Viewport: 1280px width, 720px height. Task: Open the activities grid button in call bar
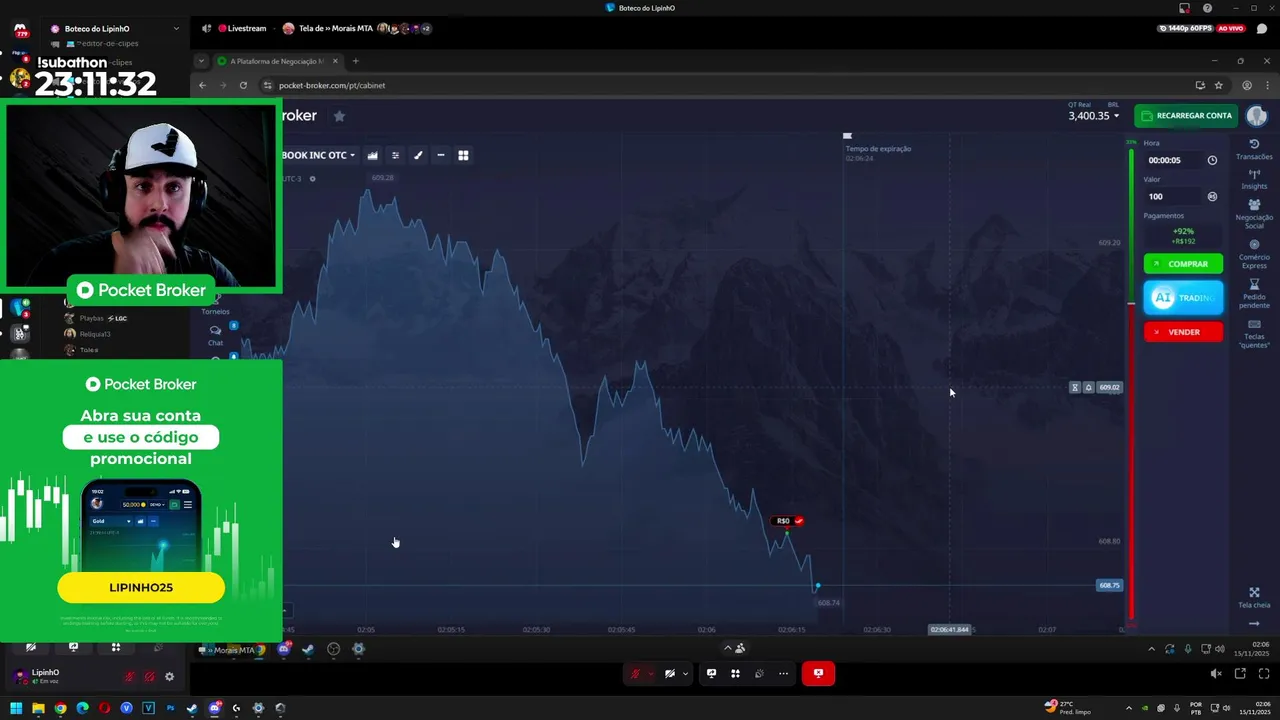735,674
